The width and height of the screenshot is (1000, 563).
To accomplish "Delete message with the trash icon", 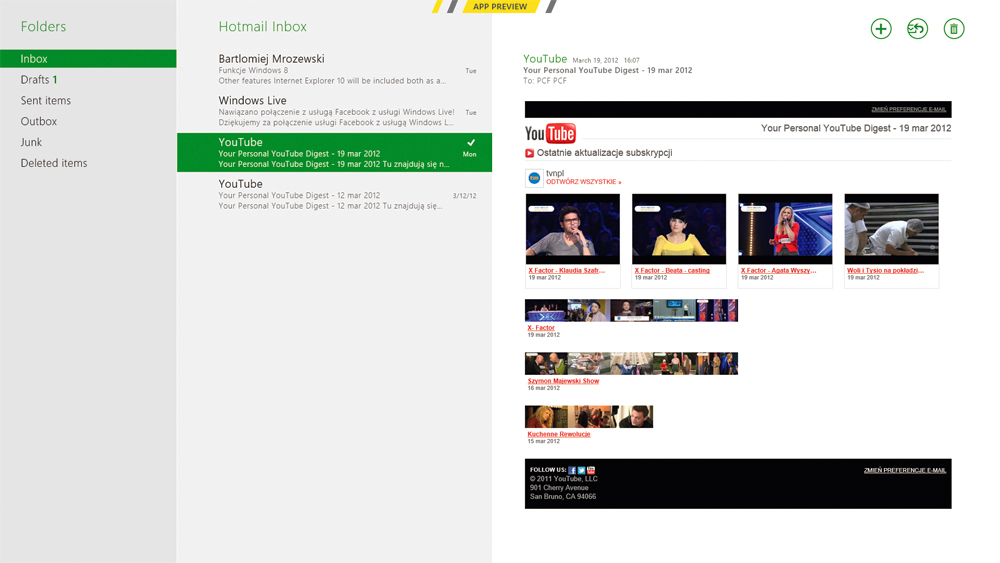I will pyautogui.click(x=954, y=29).
